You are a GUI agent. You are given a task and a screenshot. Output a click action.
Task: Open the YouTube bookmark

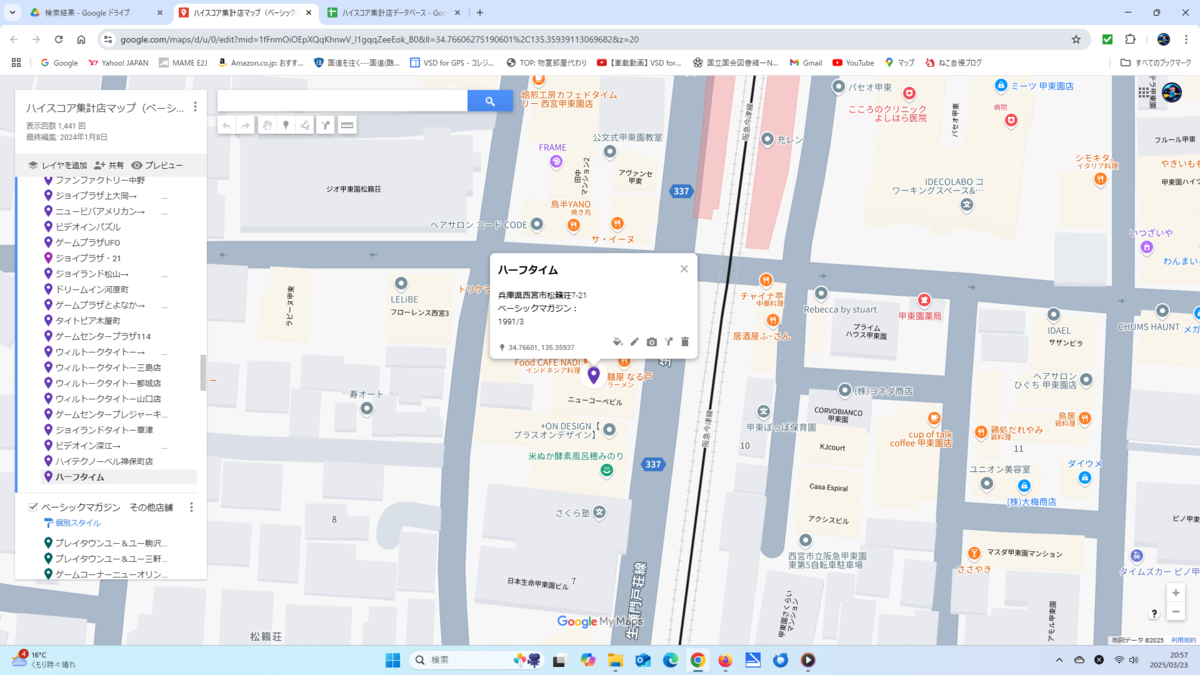point(853,62)
